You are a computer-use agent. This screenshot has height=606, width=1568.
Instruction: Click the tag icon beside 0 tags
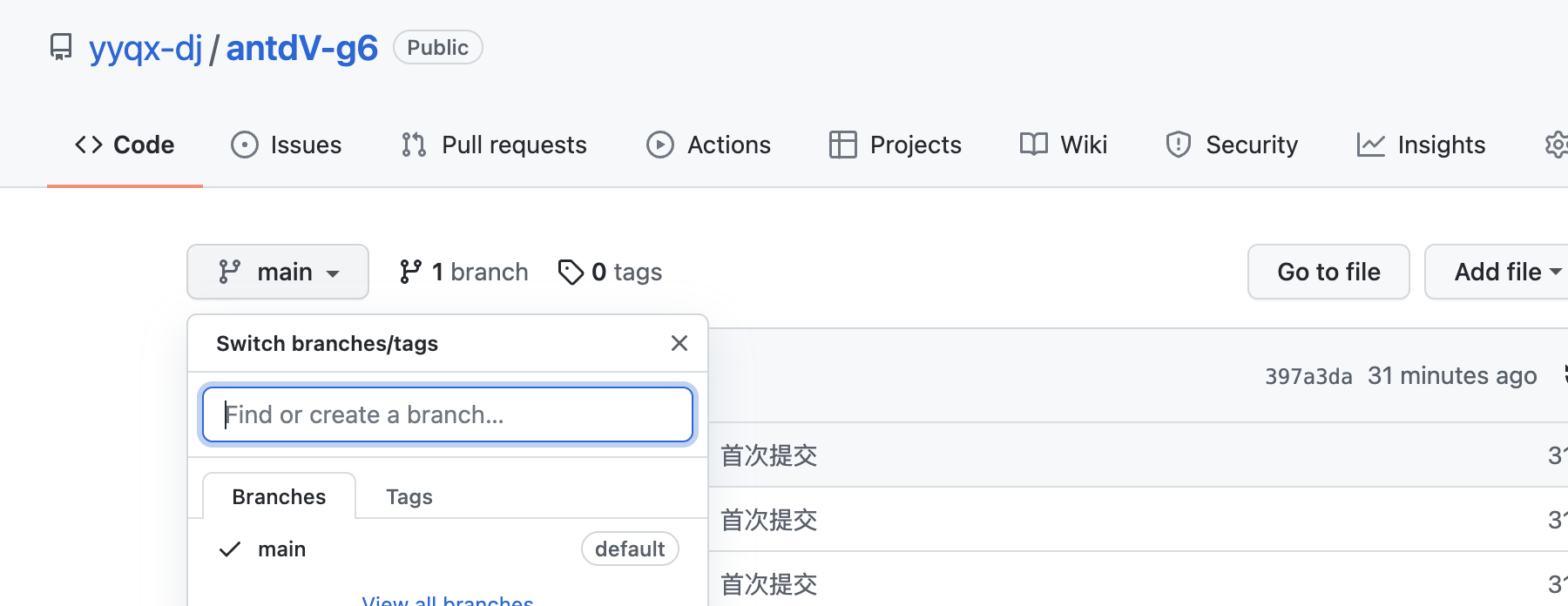tap(571, 272)
